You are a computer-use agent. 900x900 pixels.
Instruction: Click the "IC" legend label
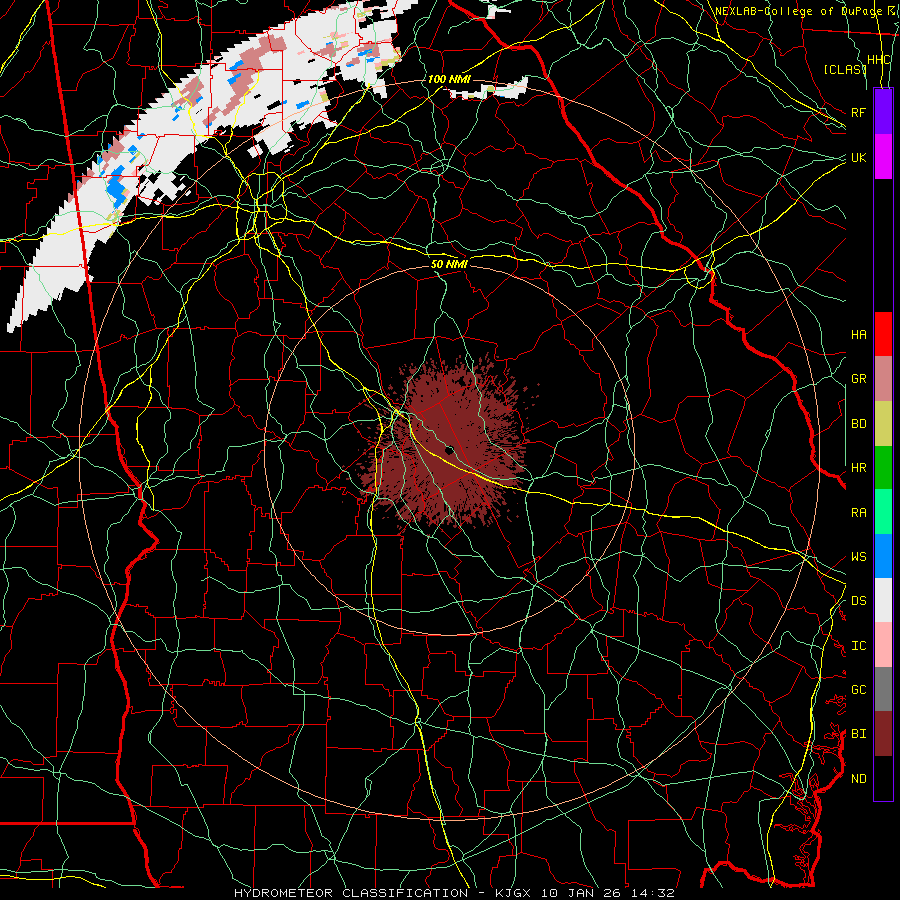(858, 646)
